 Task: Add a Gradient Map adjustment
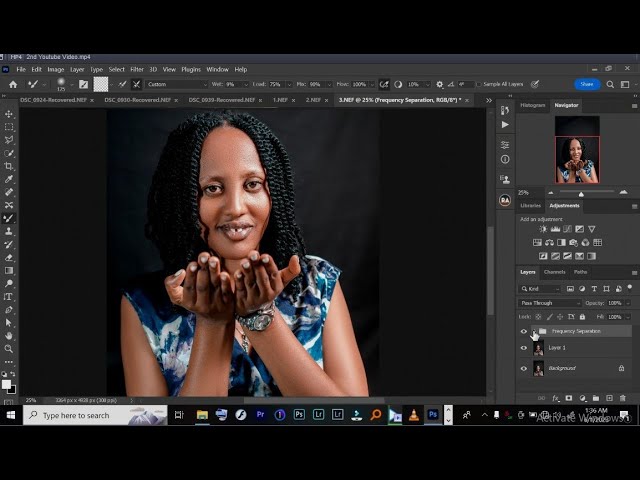click(591, 256)
